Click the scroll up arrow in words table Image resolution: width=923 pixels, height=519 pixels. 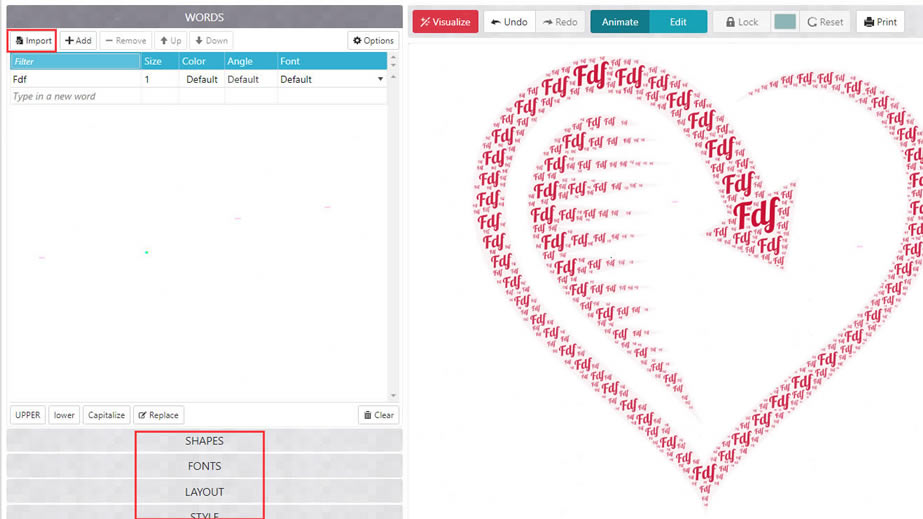[x=393, y=77]
